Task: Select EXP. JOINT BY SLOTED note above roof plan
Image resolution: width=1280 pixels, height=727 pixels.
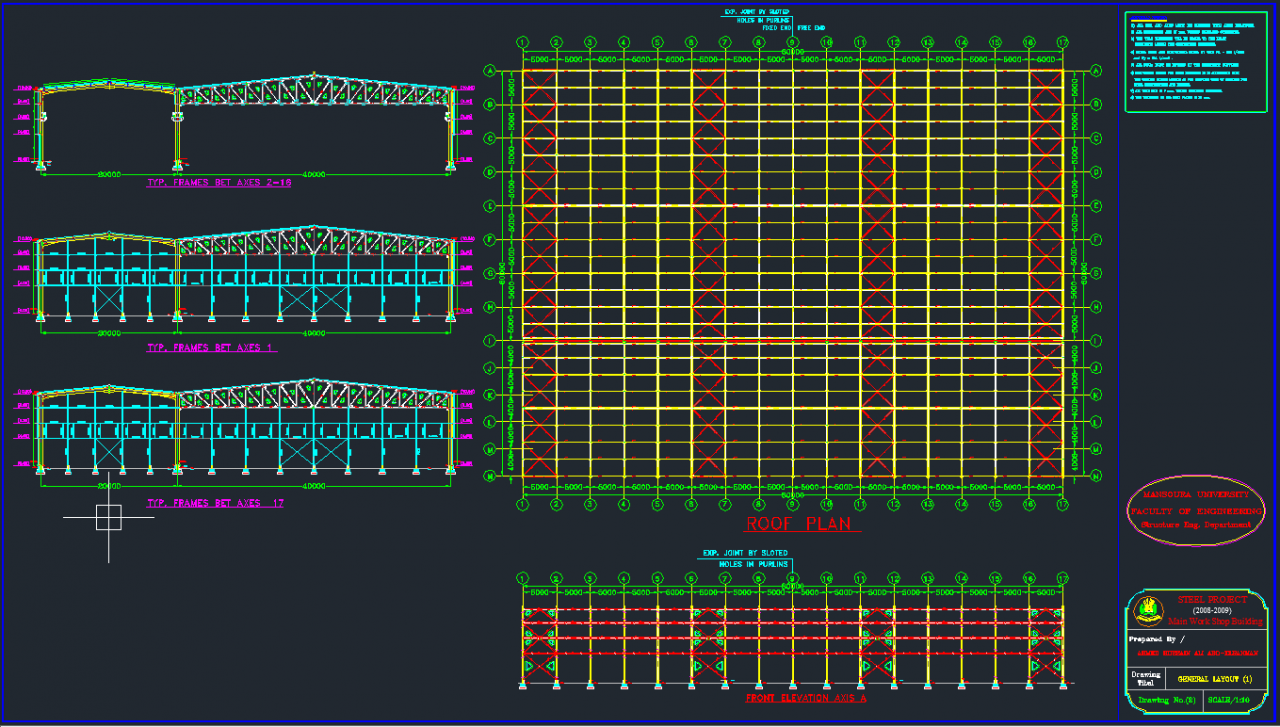Action: point(756,12)
